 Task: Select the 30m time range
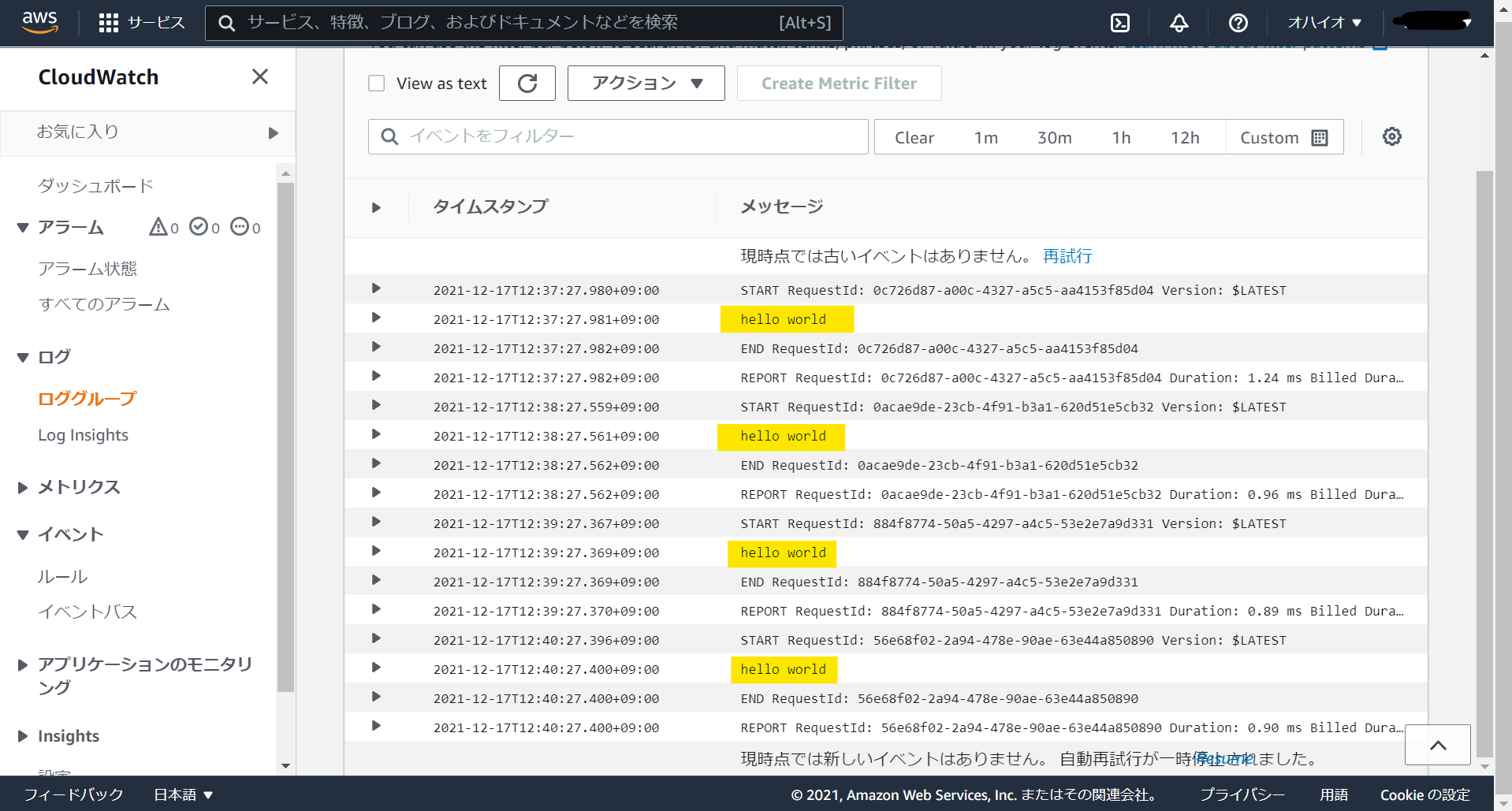(1055, 137)
